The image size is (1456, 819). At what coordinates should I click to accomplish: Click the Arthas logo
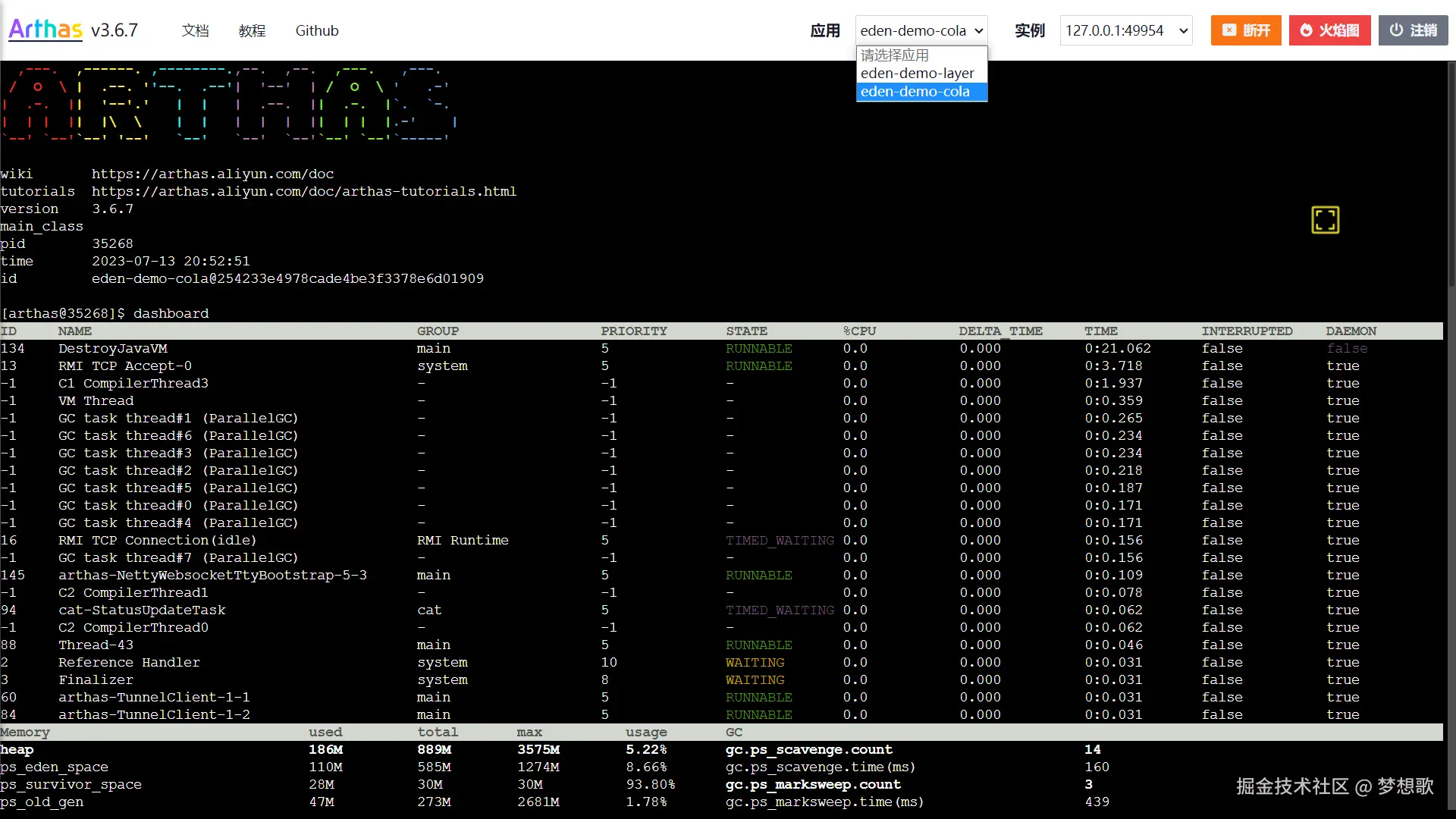click(x=45, y=30)
